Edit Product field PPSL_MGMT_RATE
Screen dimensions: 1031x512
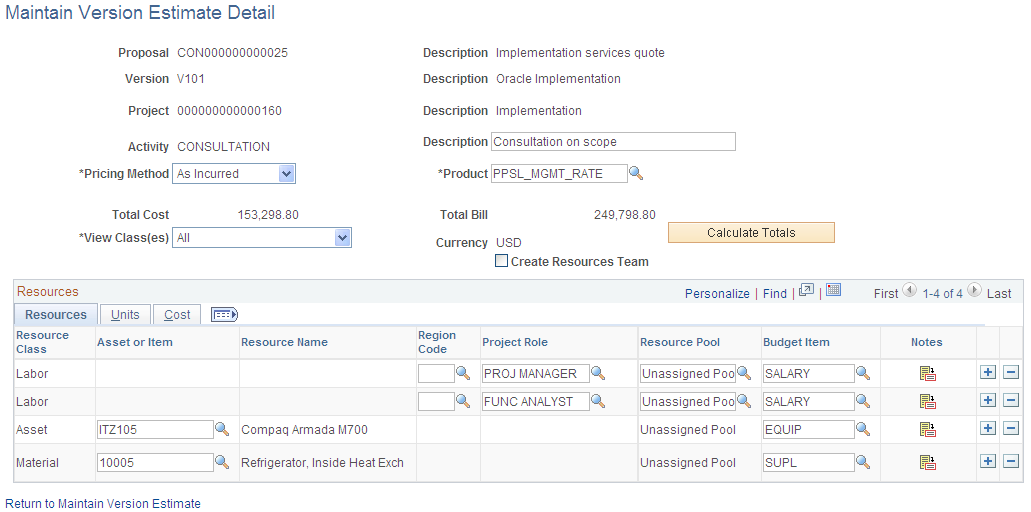coord(559,174)
